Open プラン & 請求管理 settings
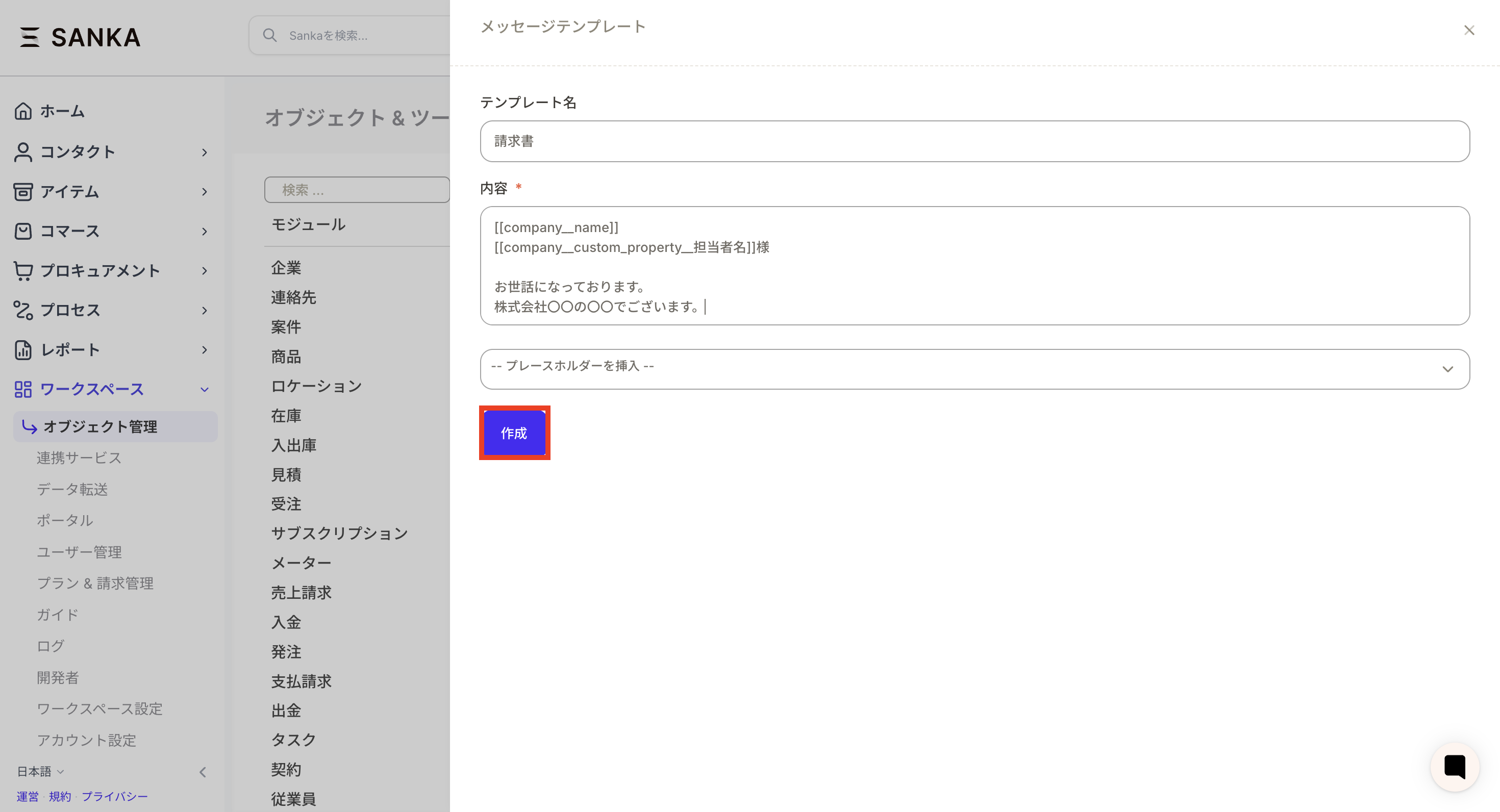1500x812 pixels. click(x=95, y=582)
